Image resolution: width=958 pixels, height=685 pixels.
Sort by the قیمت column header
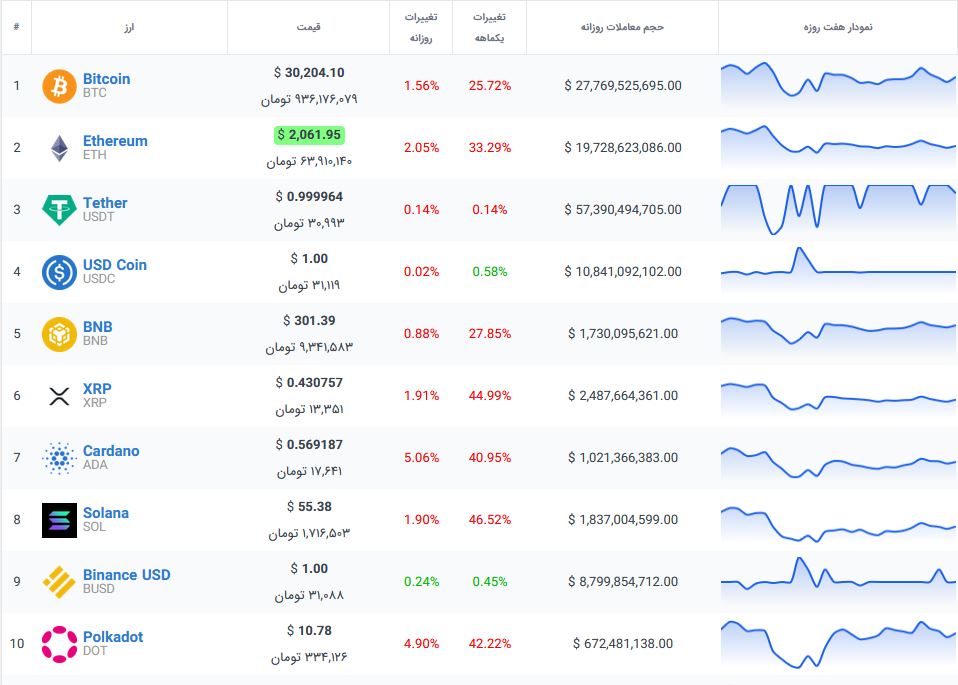pos(309,27)
